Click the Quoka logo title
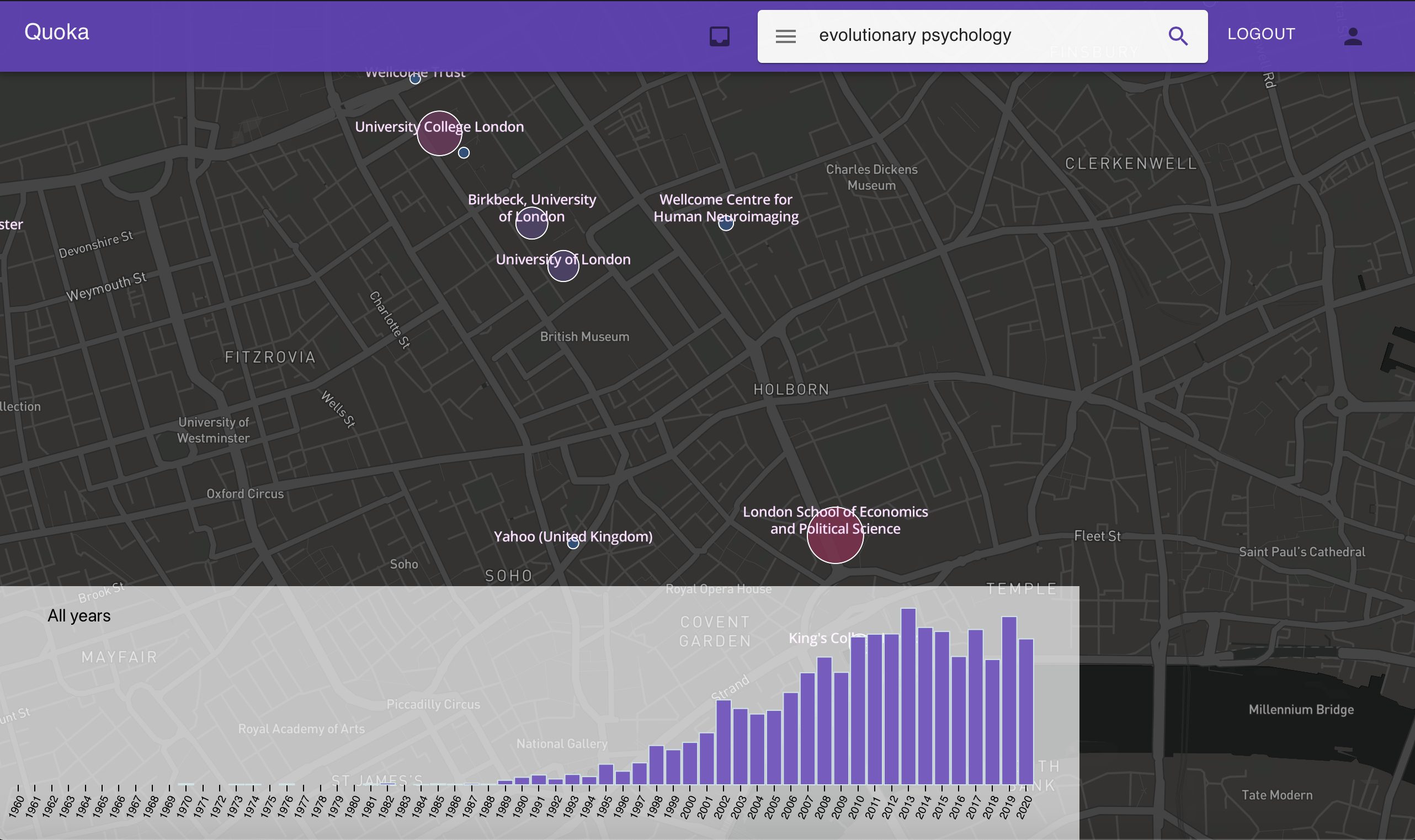The width and height of the screenshot is (1415, 840). [x=57, y=32]
